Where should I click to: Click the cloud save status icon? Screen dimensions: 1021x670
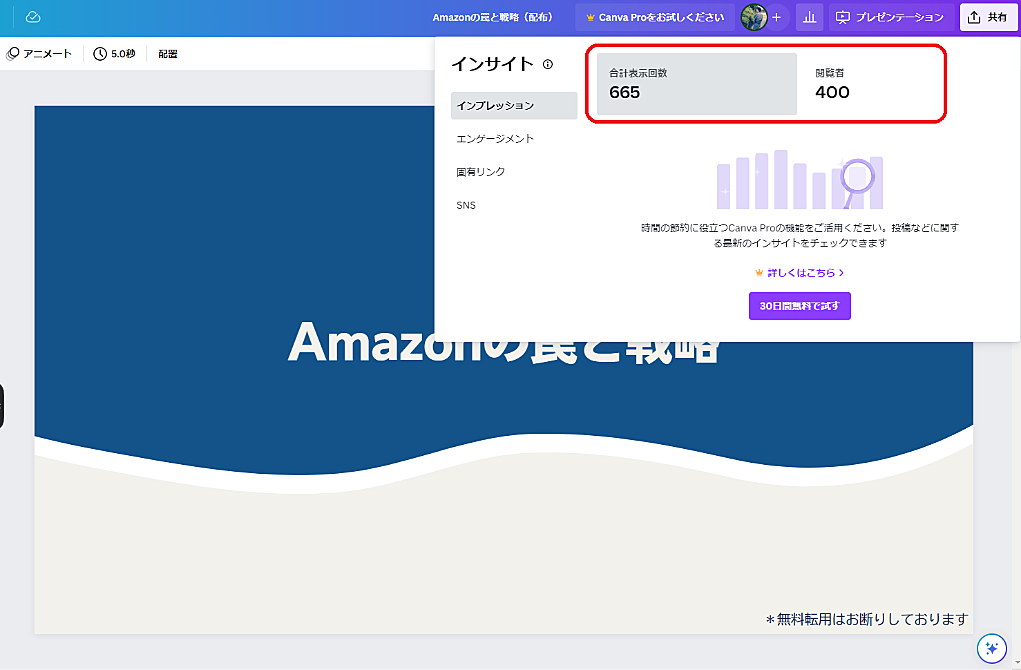coord(33,17)
